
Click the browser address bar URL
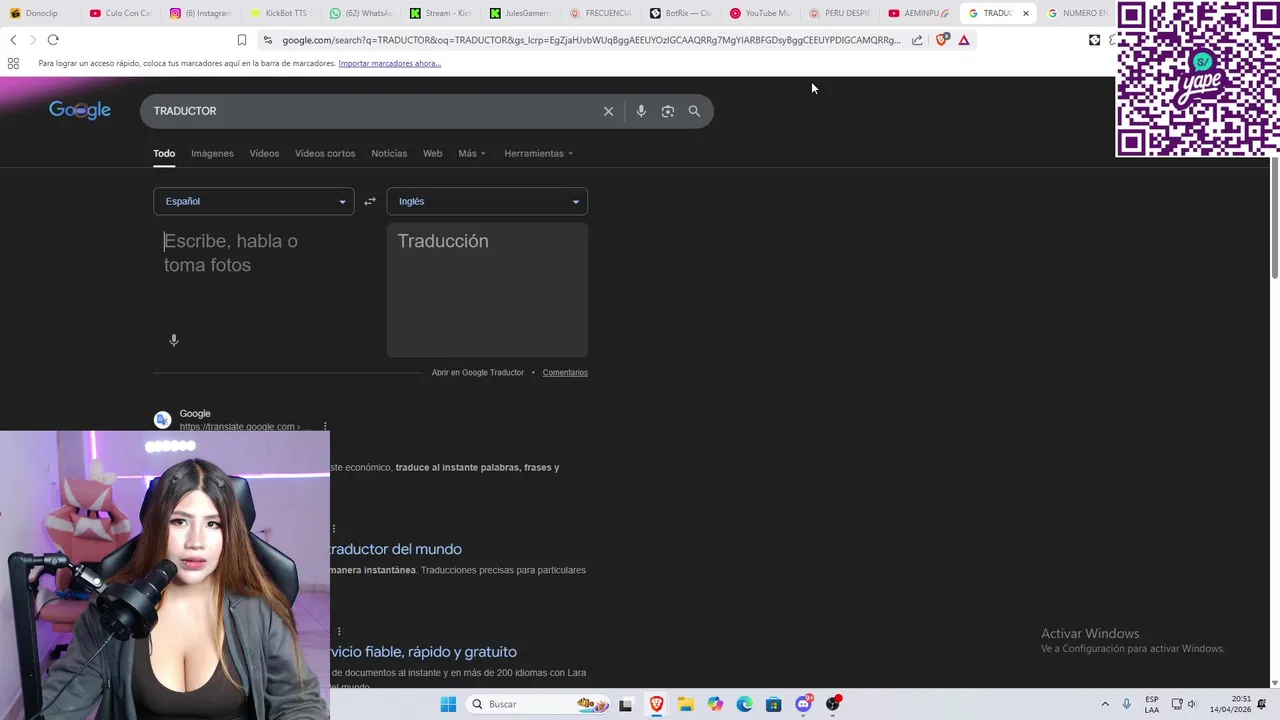click(x=590, y=40)
